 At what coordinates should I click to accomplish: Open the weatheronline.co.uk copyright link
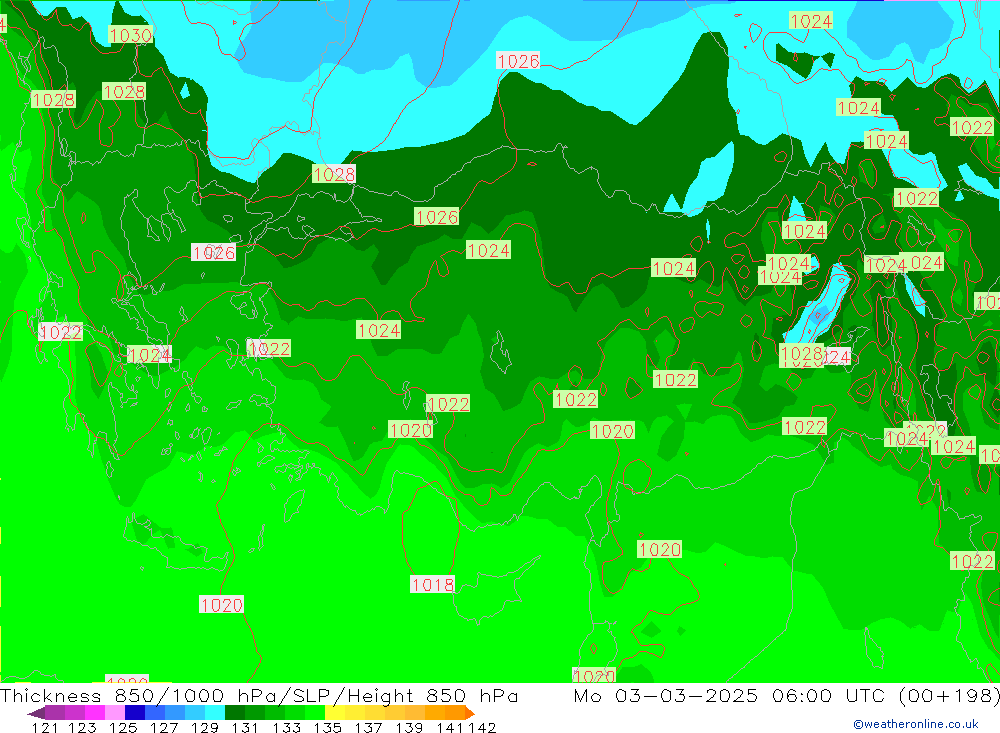click(x=916, y=724)
